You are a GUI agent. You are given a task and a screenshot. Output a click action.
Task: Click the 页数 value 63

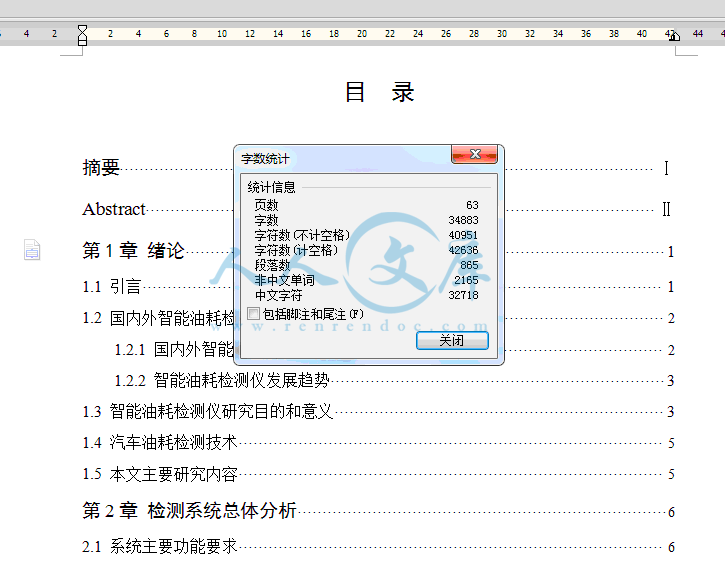(472, 205)
